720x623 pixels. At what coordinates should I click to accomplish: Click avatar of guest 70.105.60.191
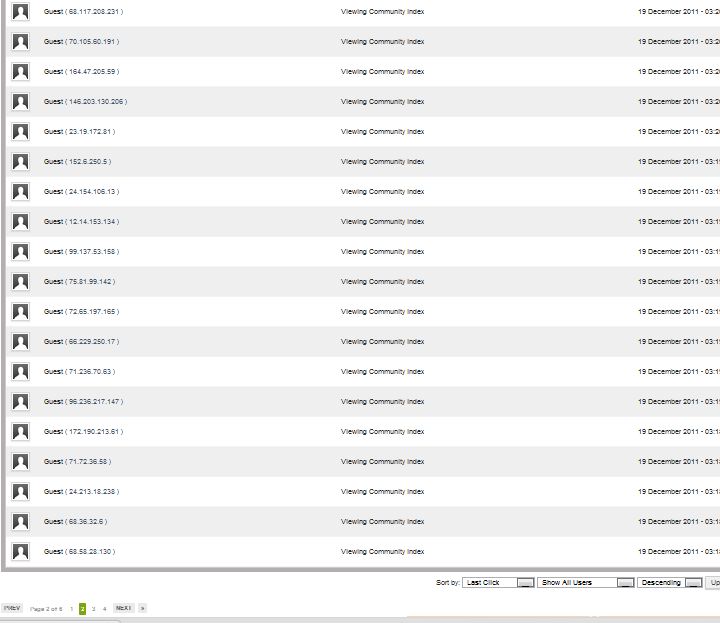[x=20, y=42]
